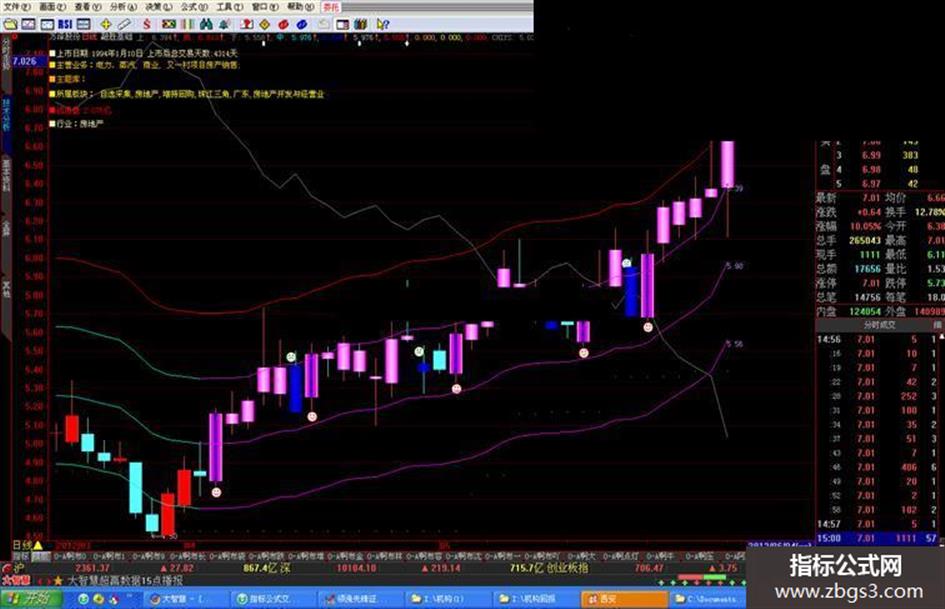Click the toolbar panel icon right of RSI
This screenshot has height=609, width=945.
coord(84,24)
